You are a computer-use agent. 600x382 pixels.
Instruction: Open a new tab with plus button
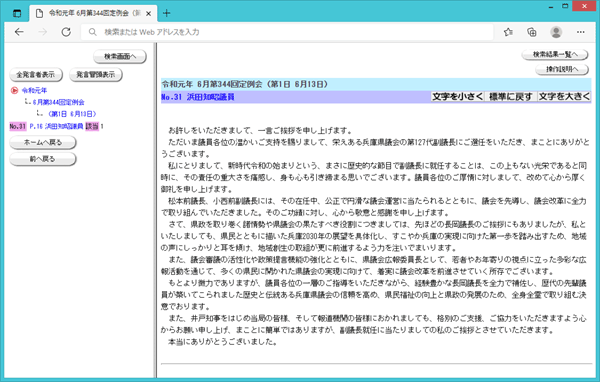[x=166, y=13]
